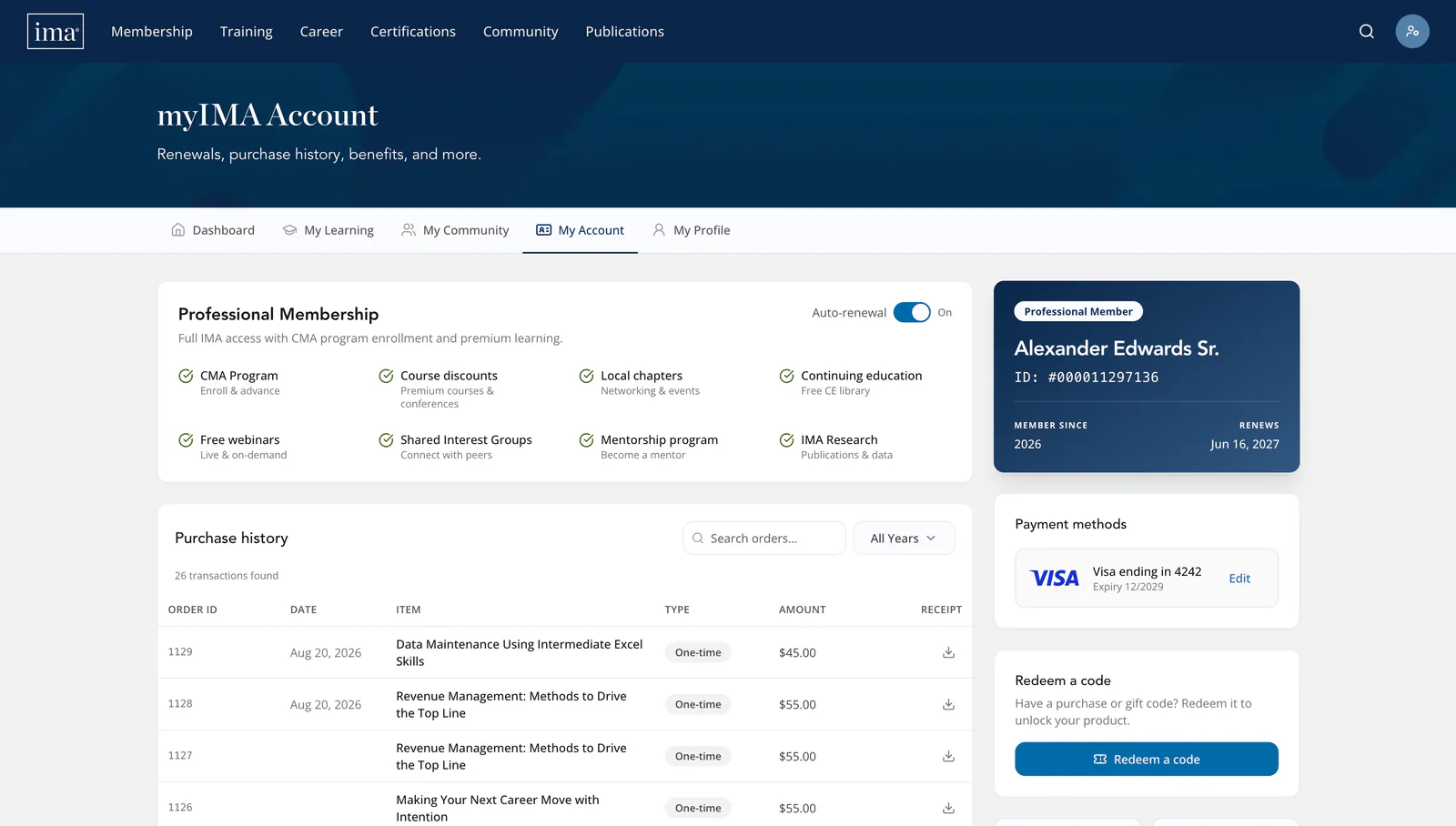Click the ORDER ID column header
1456x826 pixels.
point(193,609)
